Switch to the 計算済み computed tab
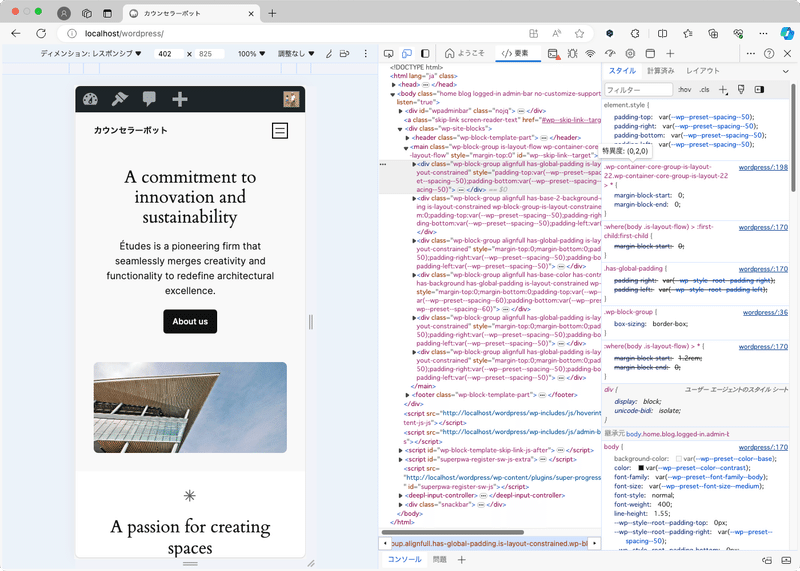 [661, 71]
